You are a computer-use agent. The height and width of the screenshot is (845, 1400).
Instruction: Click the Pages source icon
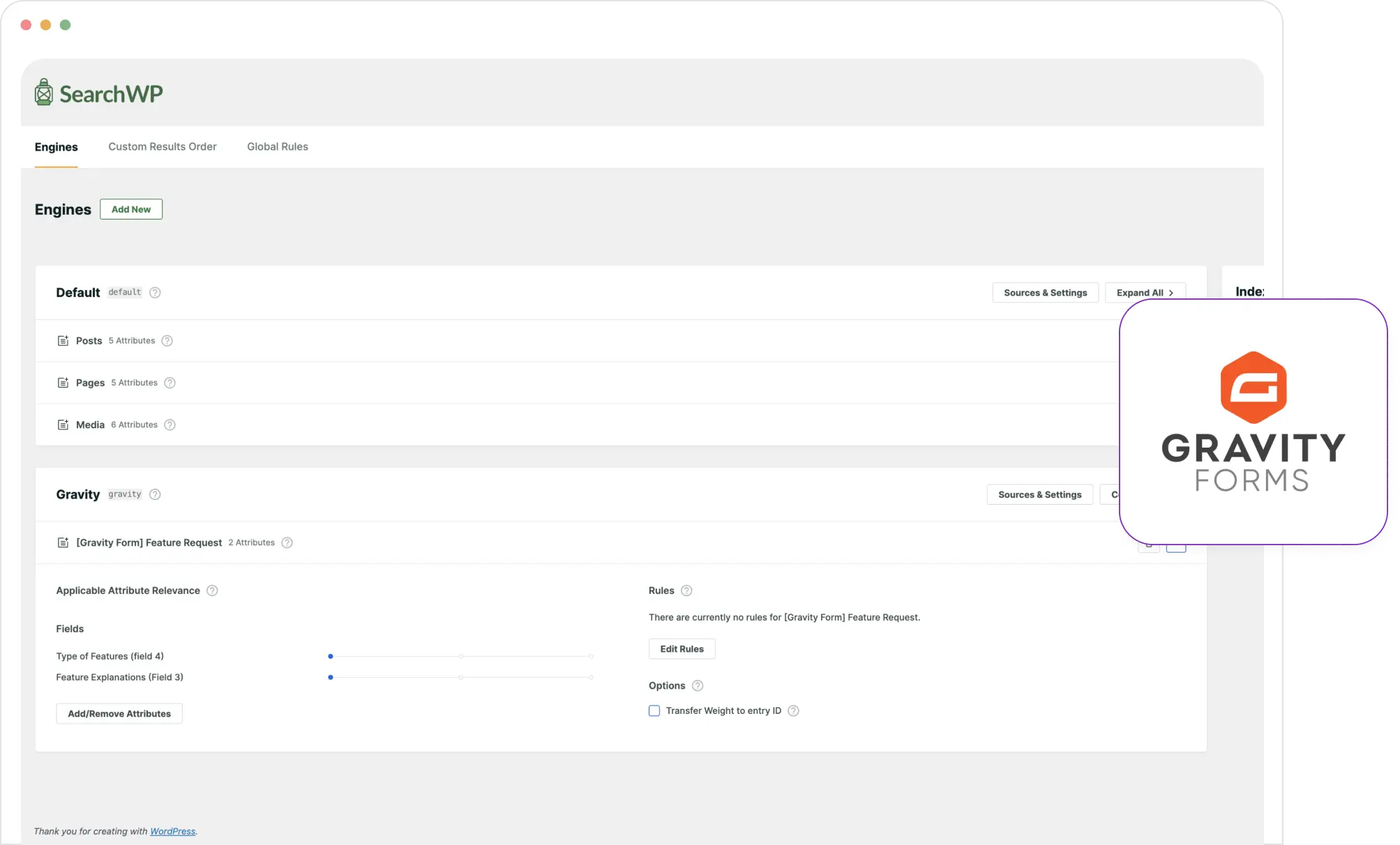tap(62, 381)
